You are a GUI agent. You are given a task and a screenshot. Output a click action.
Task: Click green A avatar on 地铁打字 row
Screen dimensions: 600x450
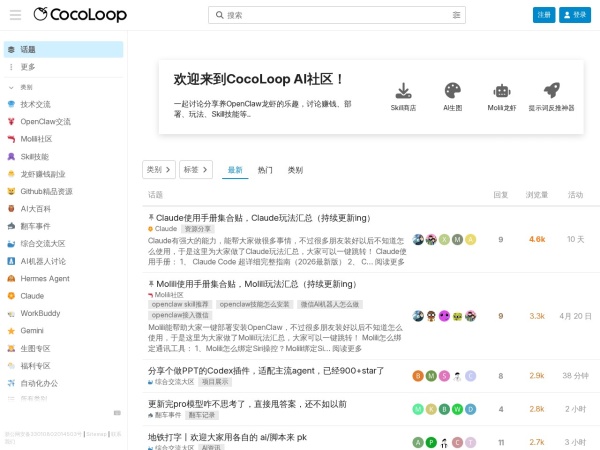point(418,443)
